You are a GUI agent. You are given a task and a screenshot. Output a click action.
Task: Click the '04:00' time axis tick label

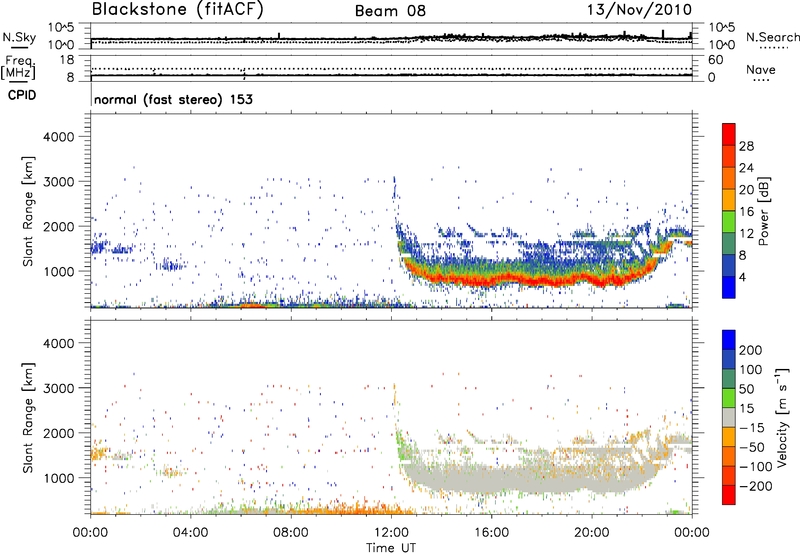tap(191, 533)
